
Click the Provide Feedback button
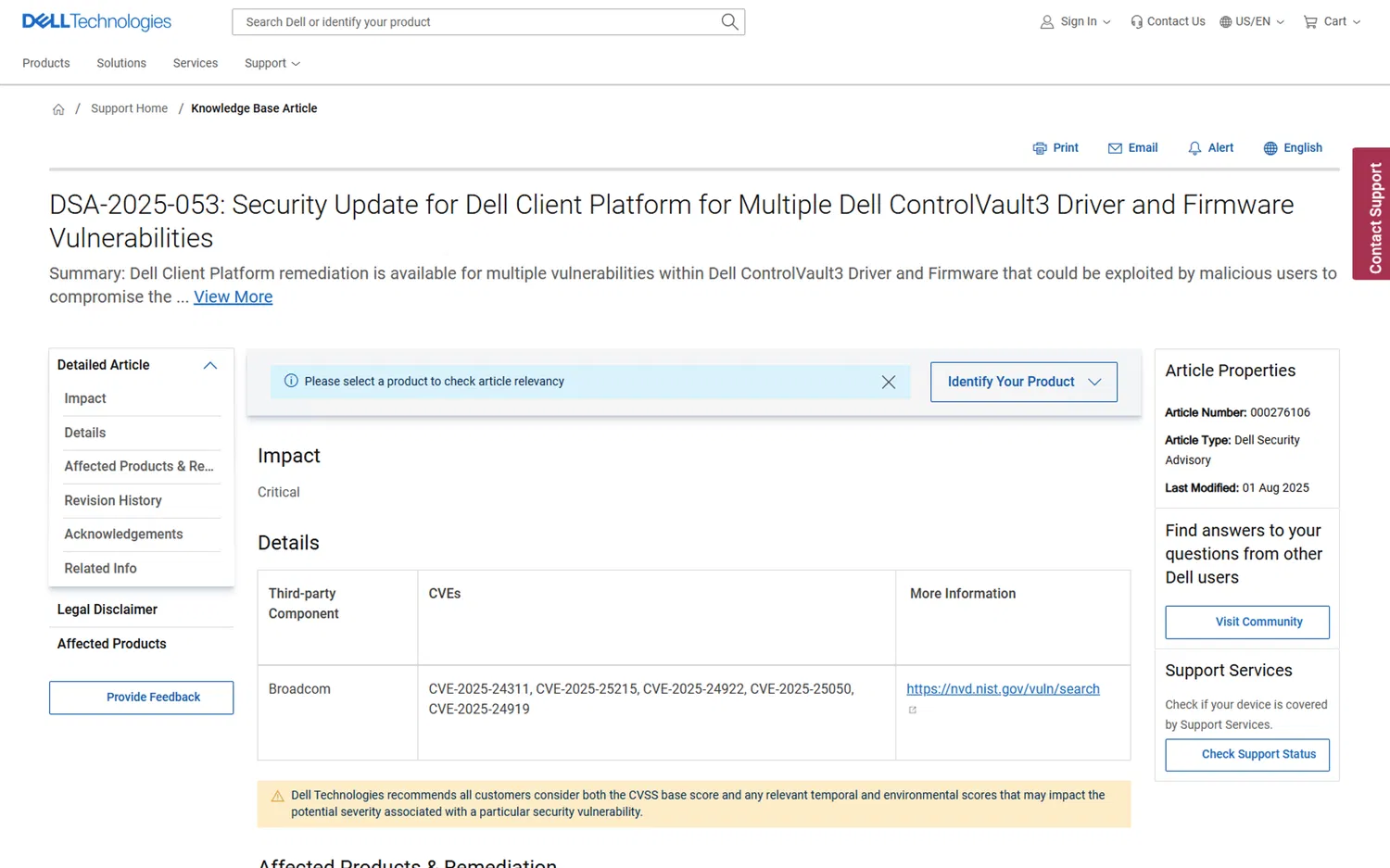(142, 698)
